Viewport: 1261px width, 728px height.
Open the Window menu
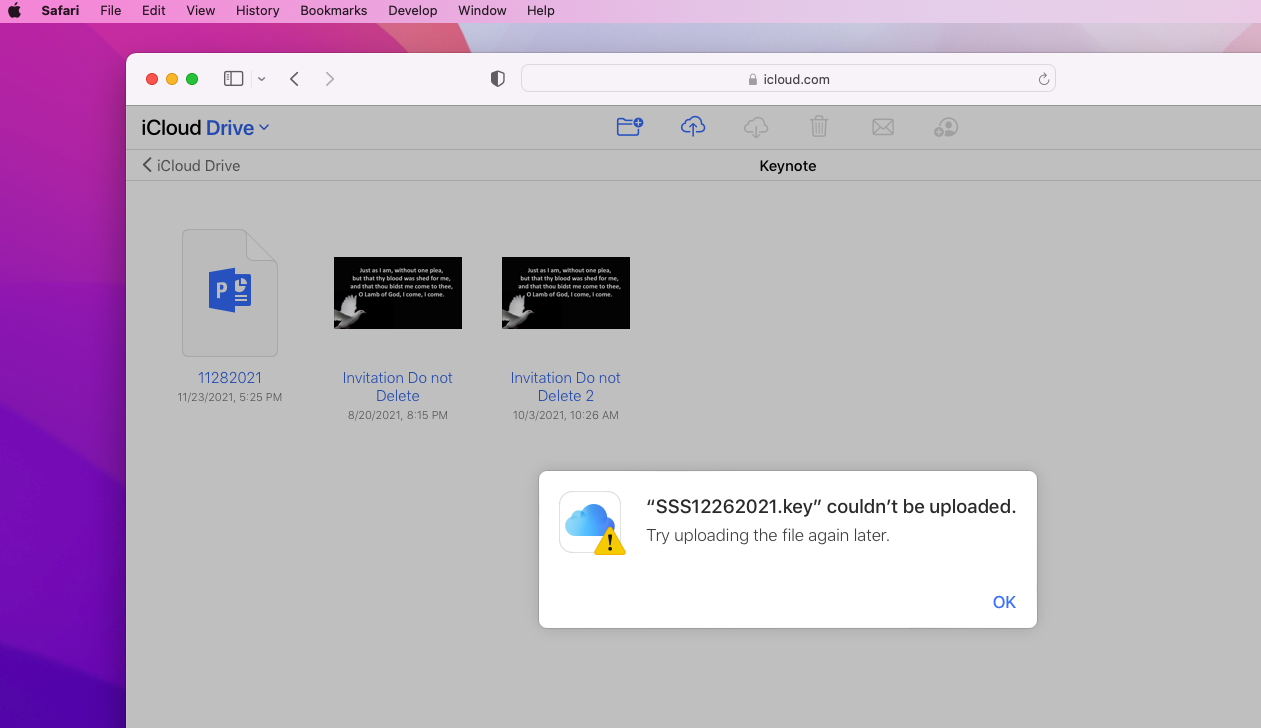pyautogui.click(x=482, y=11)
